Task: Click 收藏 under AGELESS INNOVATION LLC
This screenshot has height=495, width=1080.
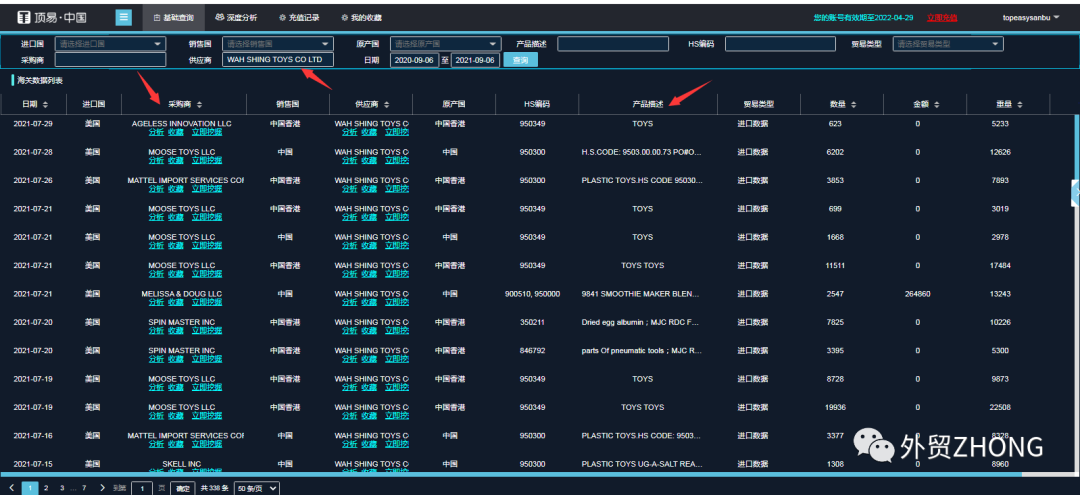Action: coord(176,132)
